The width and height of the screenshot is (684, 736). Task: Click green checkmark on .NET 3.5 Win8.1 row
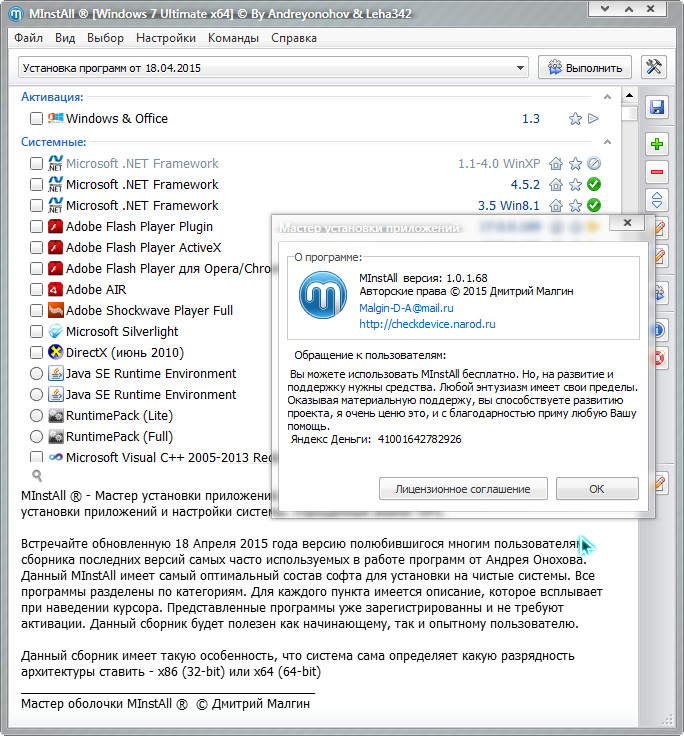pyautogui.click(x=594, y=205)
